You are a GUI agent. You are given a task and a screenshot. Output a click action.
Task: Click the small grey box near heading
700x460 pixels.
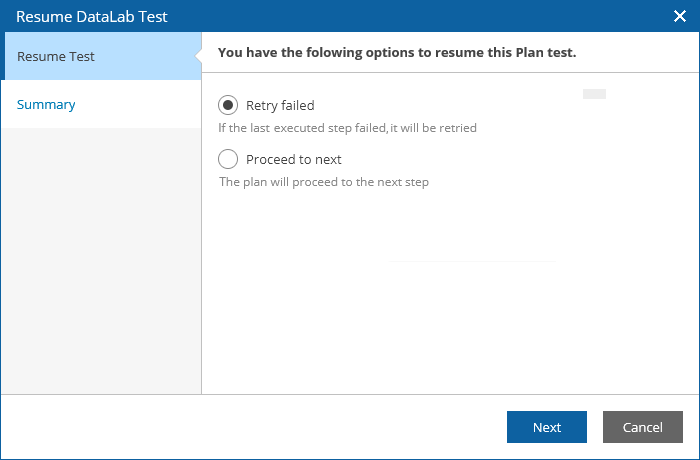(594, 94)
